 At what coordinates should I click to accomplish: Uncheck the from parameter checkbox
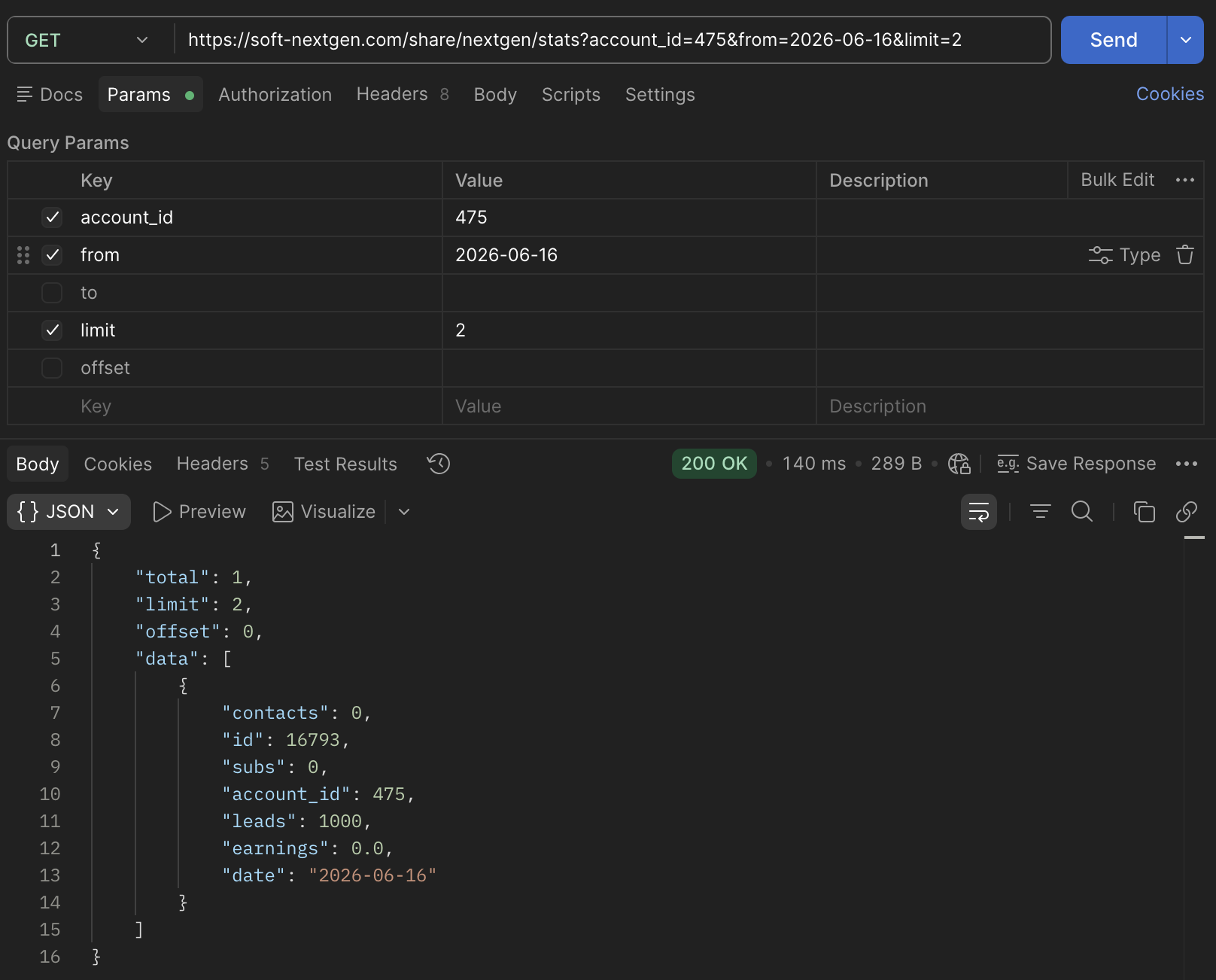[x=52, y=255]
